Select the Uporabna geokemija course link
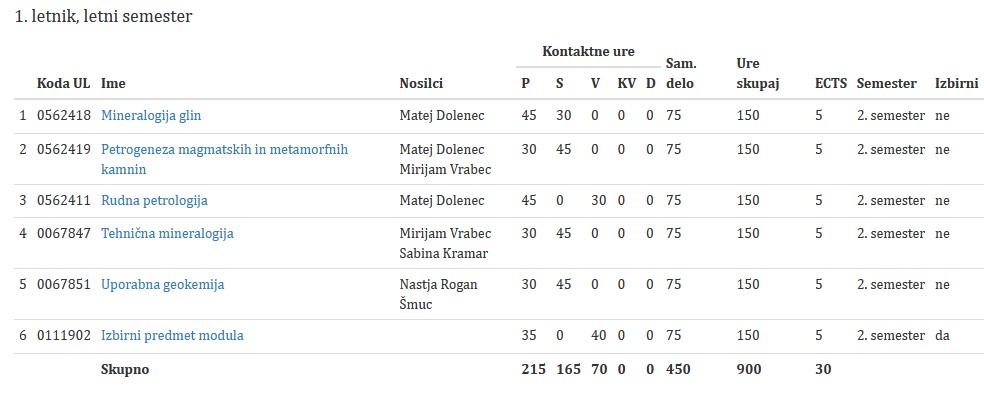Viewport: 984px width, 401px height. [162, 285]
